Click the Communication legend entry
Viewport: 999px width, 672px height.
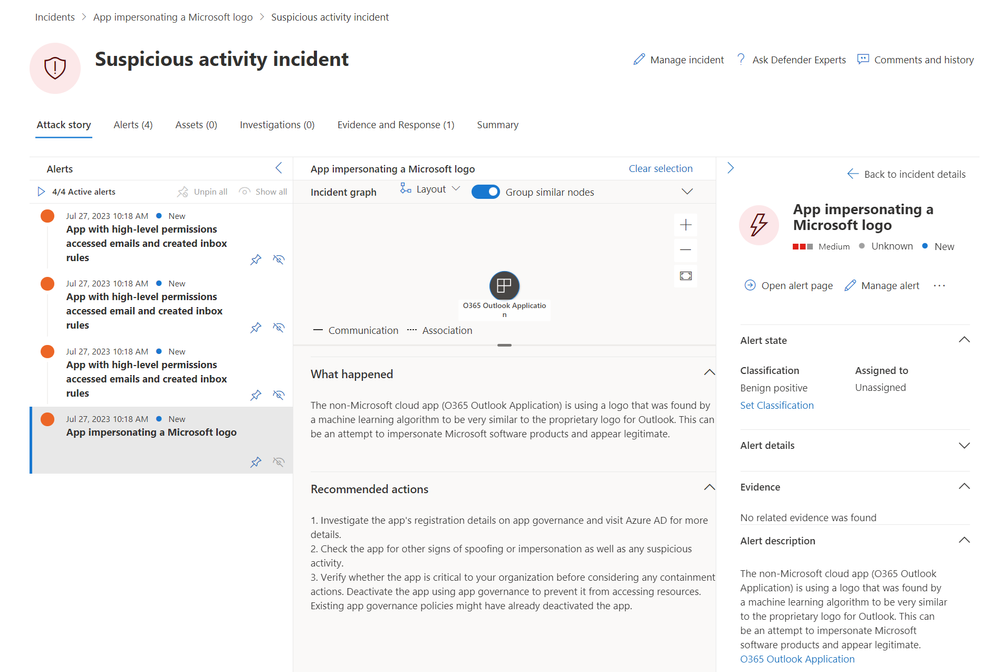coord(356,331)
